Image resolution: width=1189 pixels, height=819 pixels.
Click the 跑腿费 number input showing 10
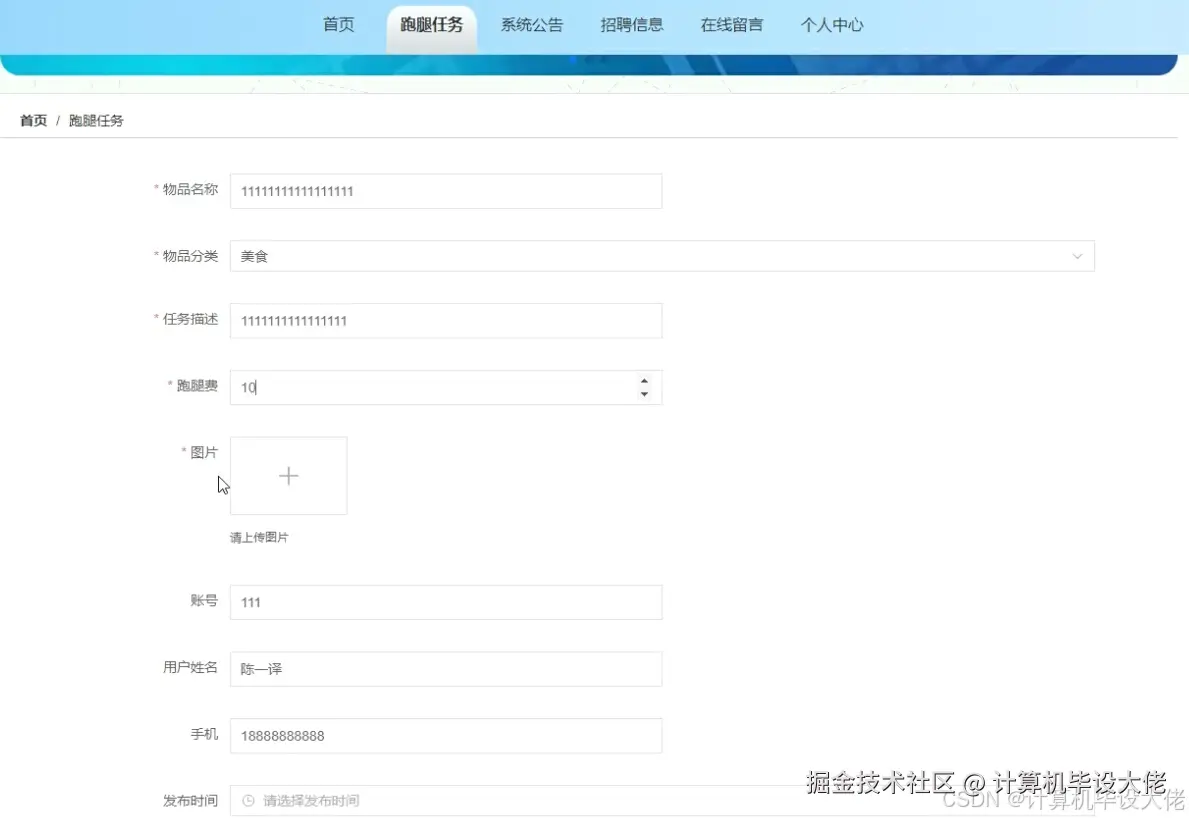(430, 387)
